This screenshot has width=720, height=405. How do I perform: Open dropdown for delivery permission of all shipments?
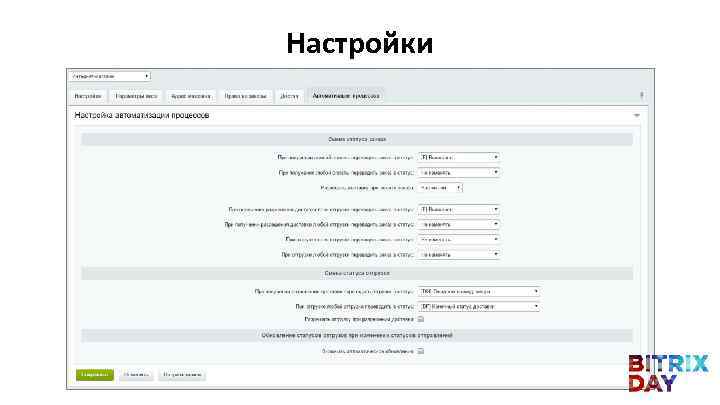point(458,209)
